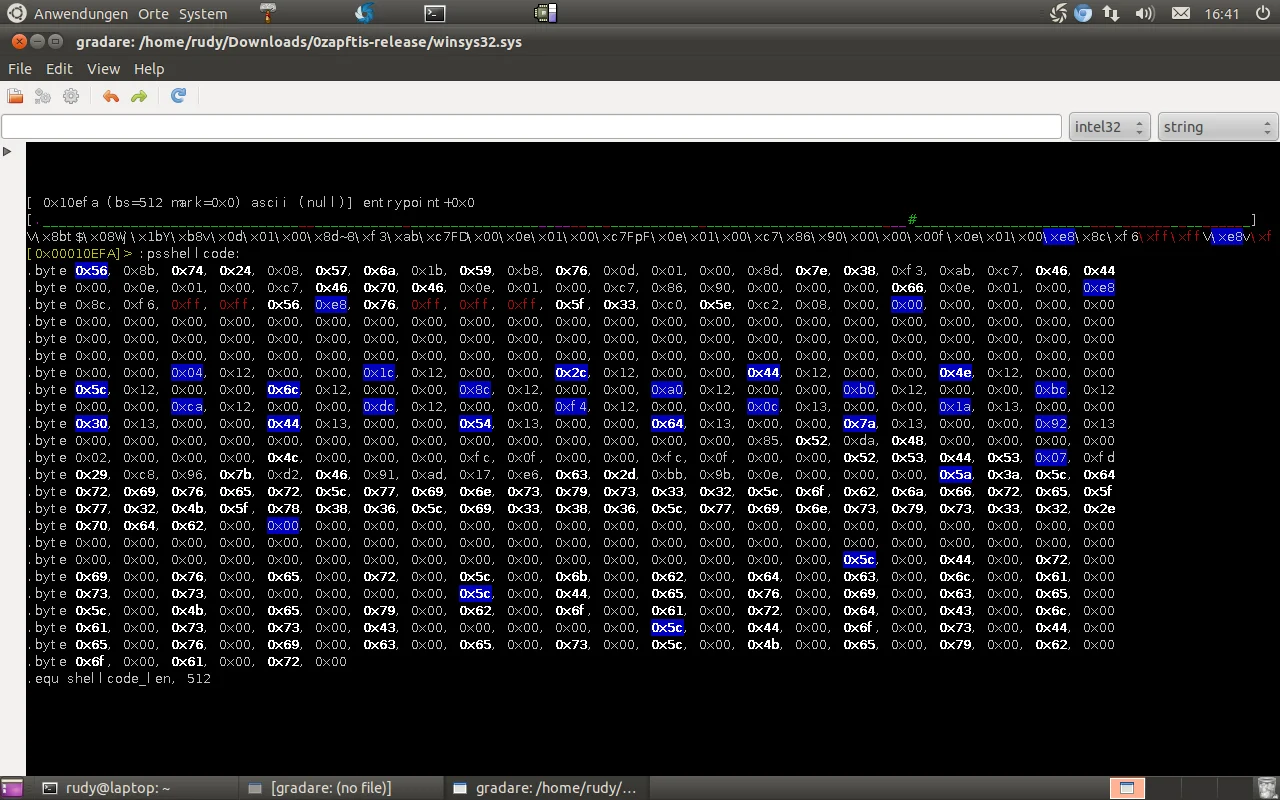Open the volume speaker tray icon

tap(1145, 14)
